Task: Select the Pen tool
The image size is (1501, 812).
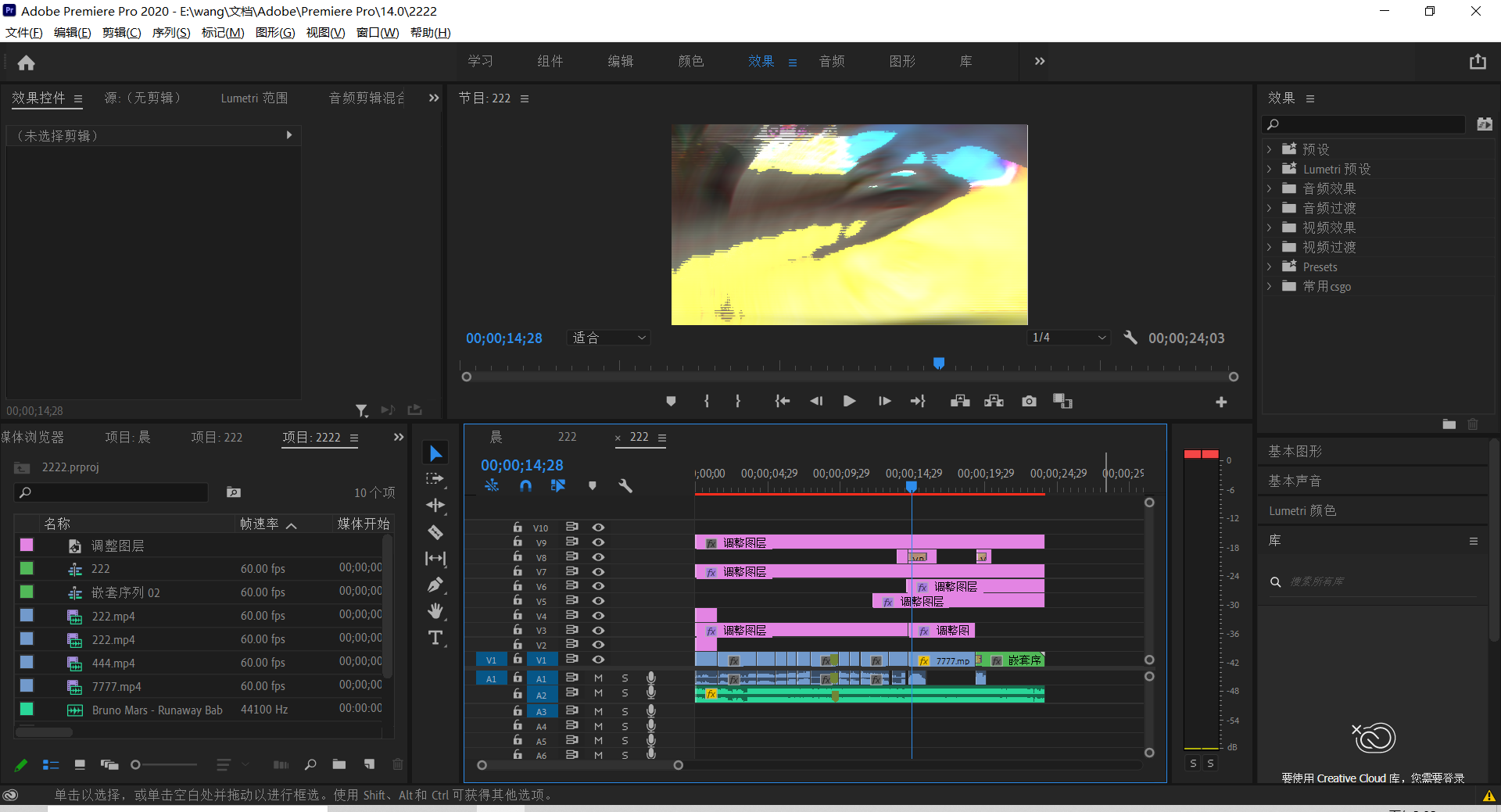Action: point(435,585)
